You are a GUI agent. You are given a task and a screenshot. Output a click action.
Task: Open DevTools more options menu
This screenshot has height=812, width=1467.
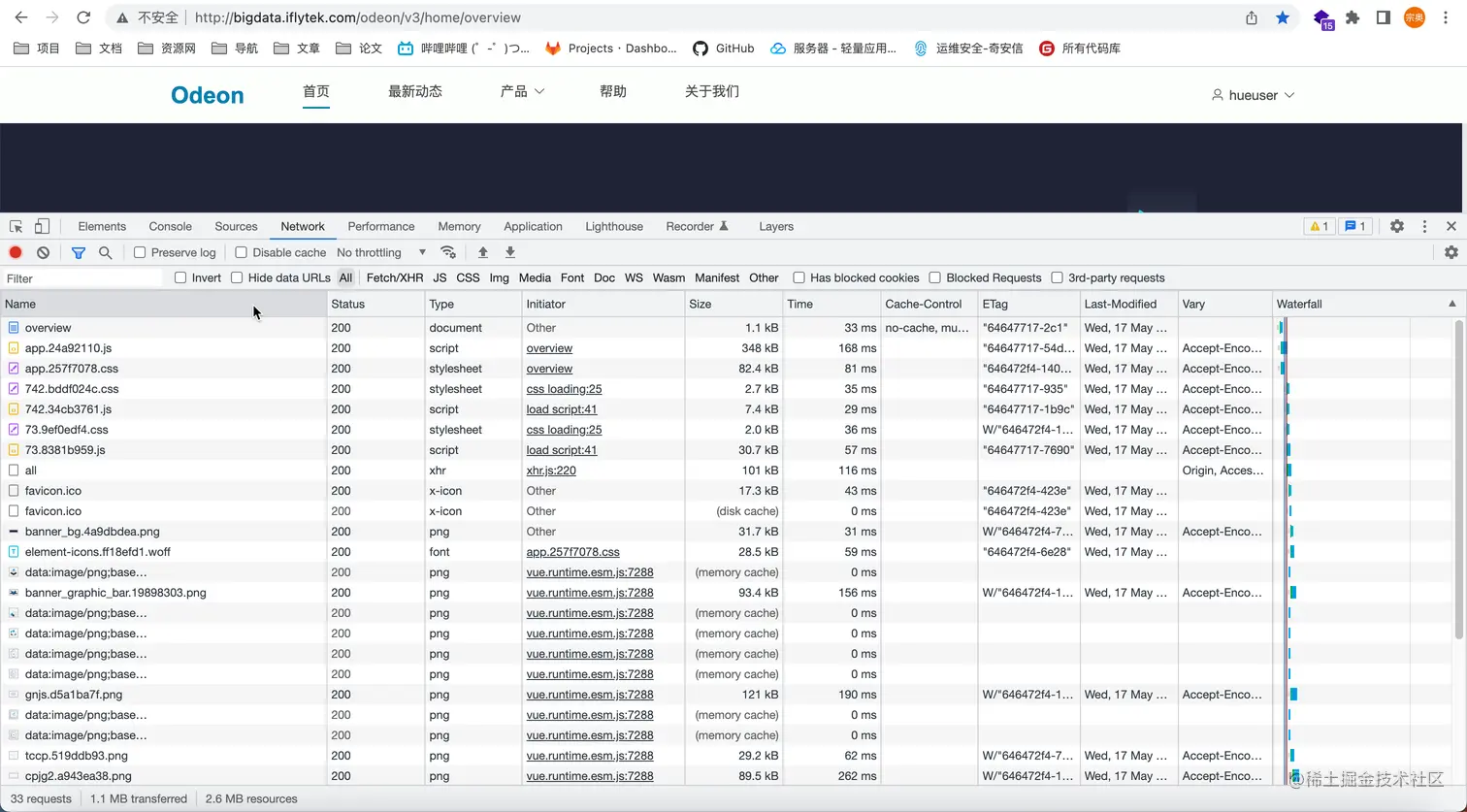[x=1424, y=226]
